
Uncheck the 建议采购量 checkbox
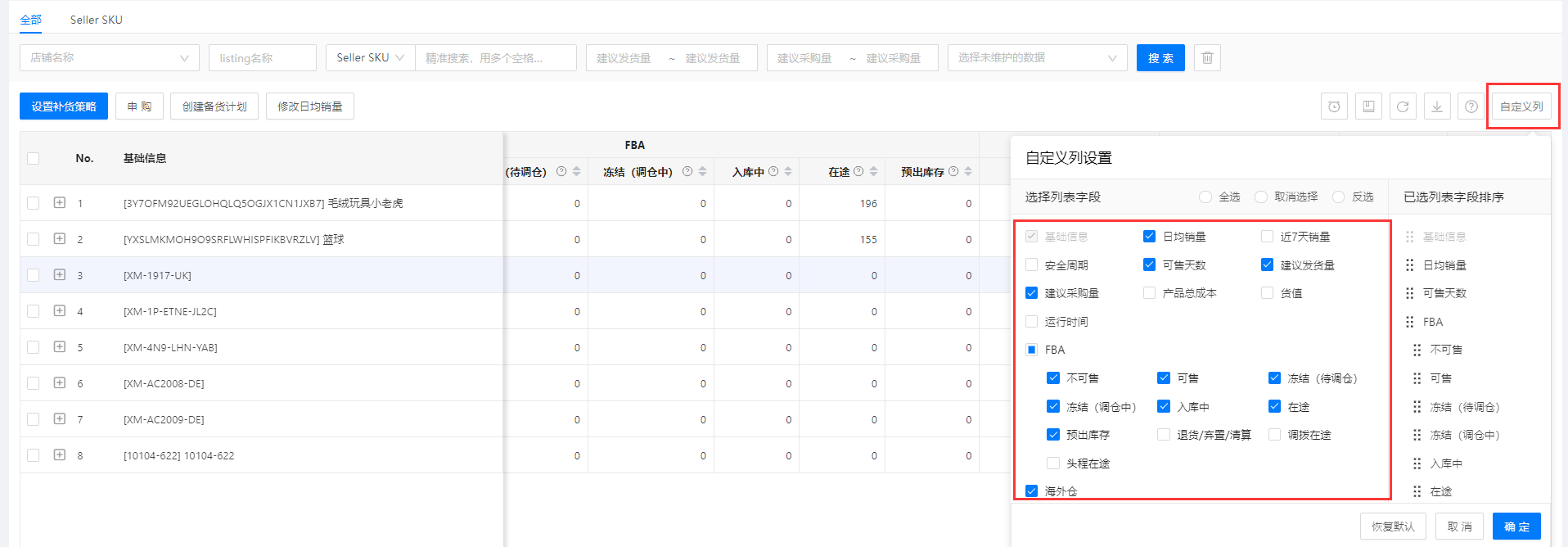(x=1032, y=293)
